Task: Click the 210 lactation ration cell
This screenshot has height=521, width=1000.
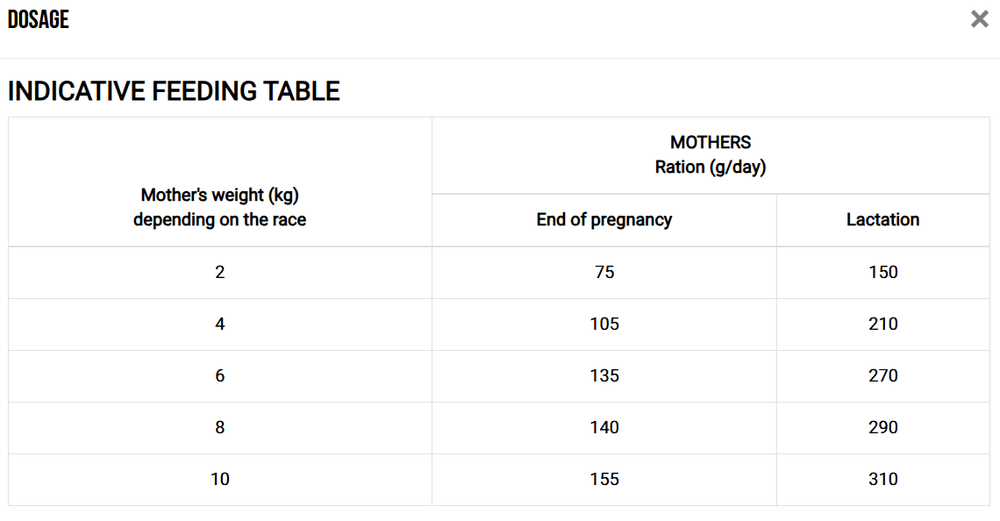Action: (x=883, y=324)
